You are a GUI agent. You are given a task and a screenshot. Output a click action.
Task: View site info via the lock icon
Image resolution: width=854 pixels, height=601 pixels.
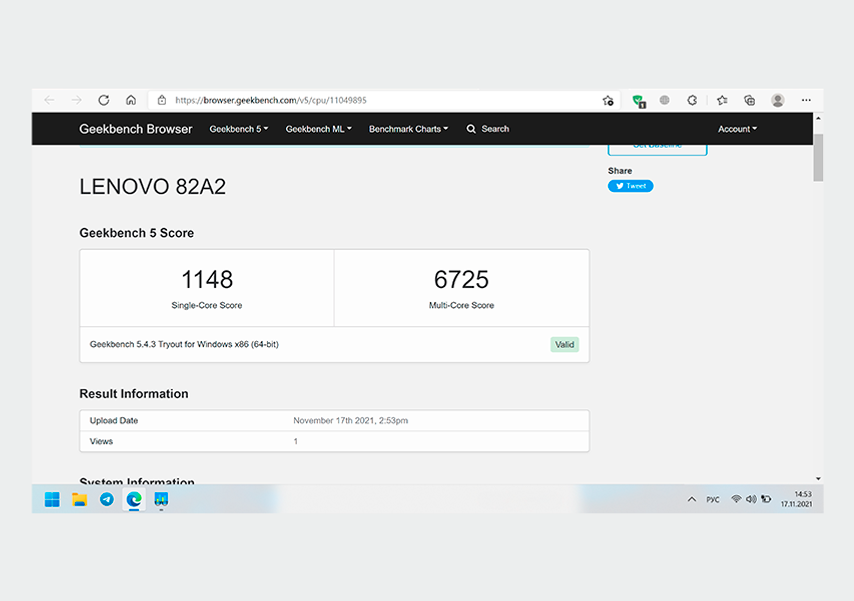[x=162, y=100]
